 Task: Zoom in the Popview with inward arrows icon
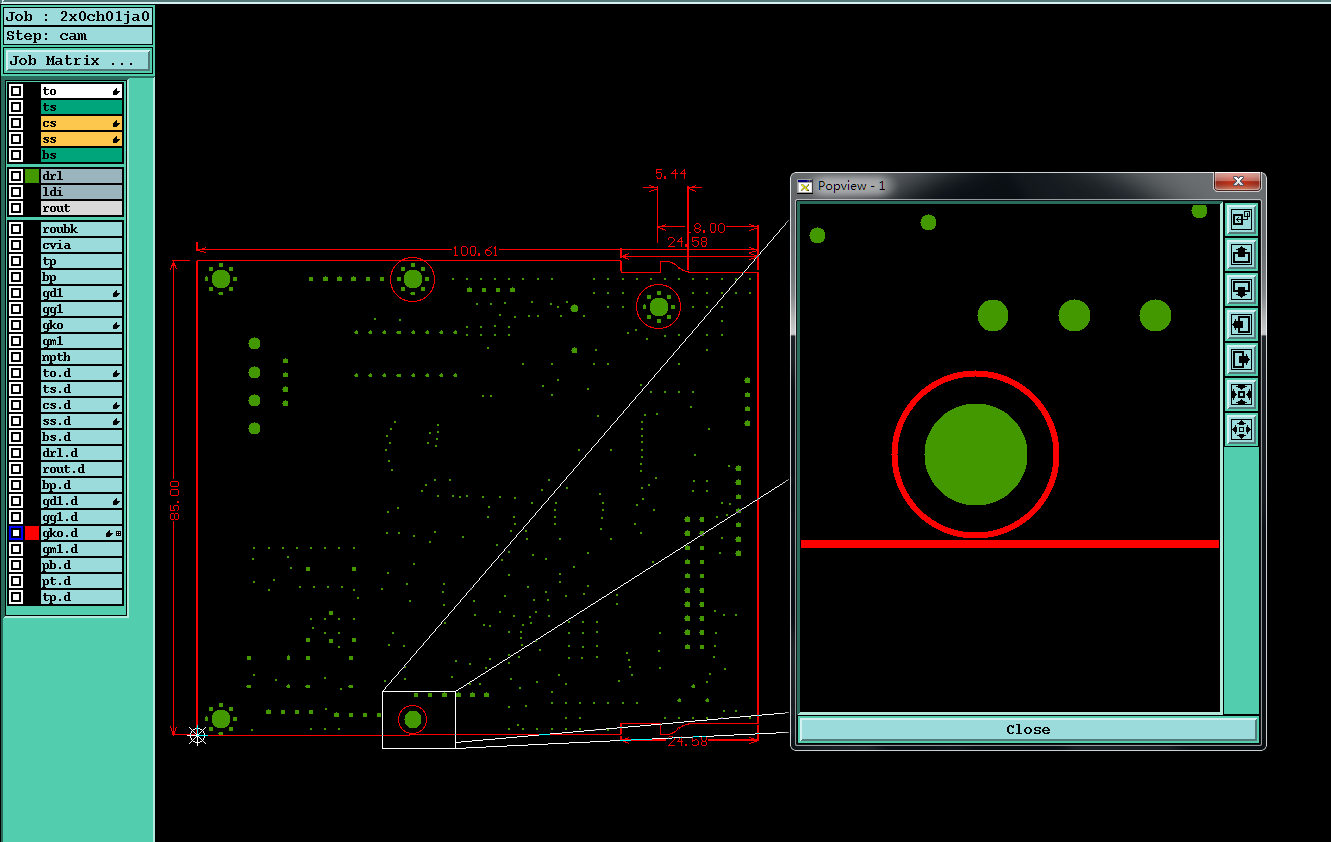[x=1241, y=394]
